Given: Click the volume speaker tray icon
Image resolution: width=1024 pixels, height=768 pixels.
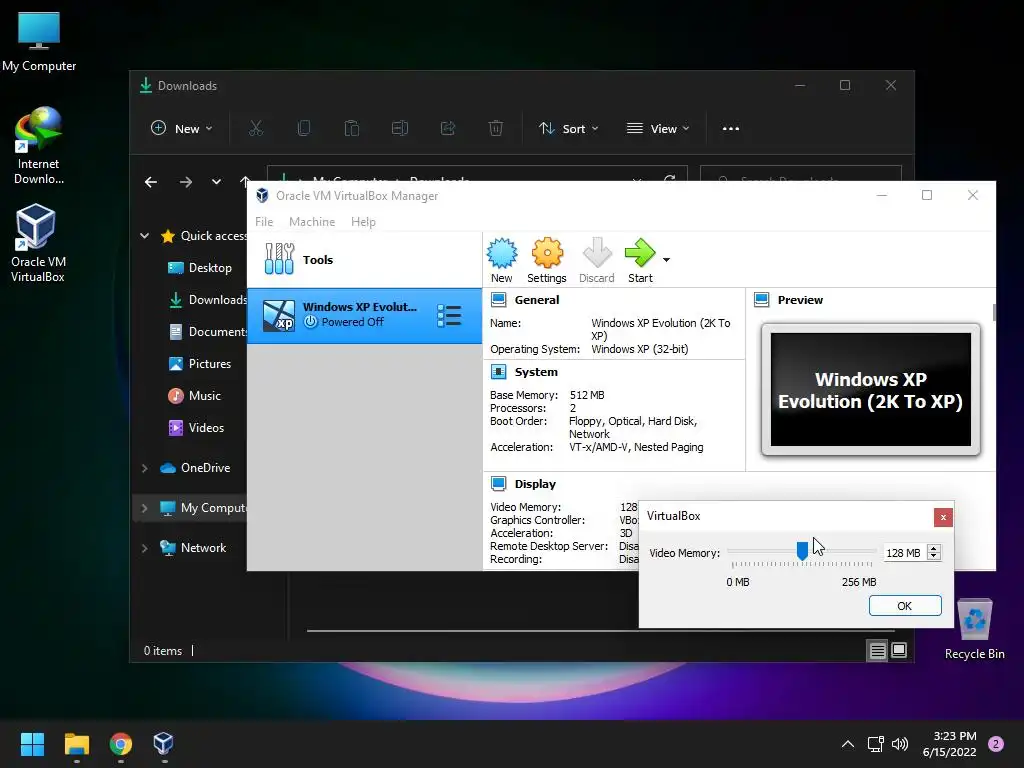Looking at the screenshot, I should pos(900,744).
